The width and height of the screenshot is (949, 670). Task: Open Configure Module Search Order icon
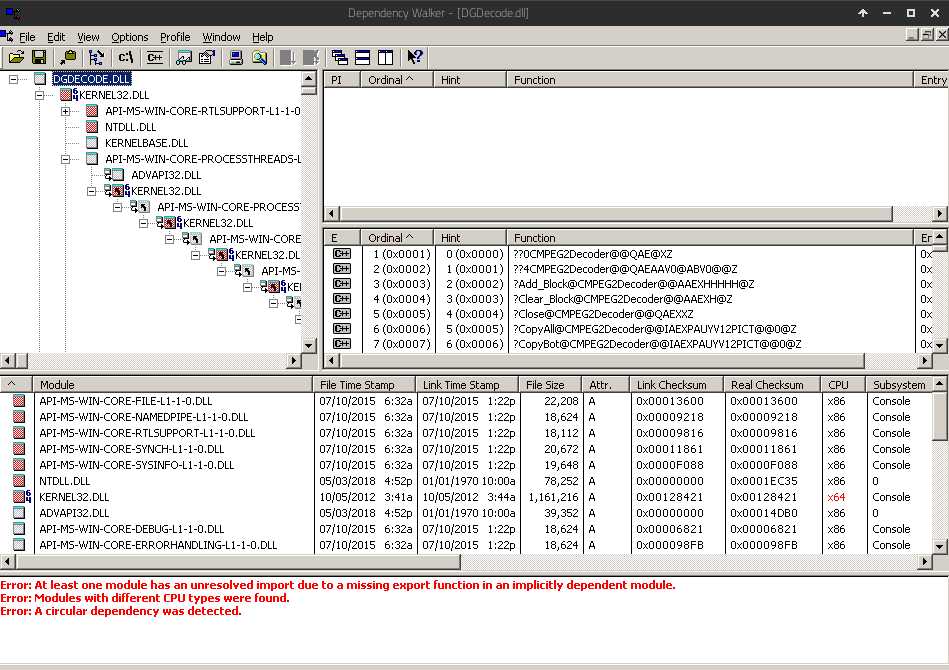click(259, 58)
